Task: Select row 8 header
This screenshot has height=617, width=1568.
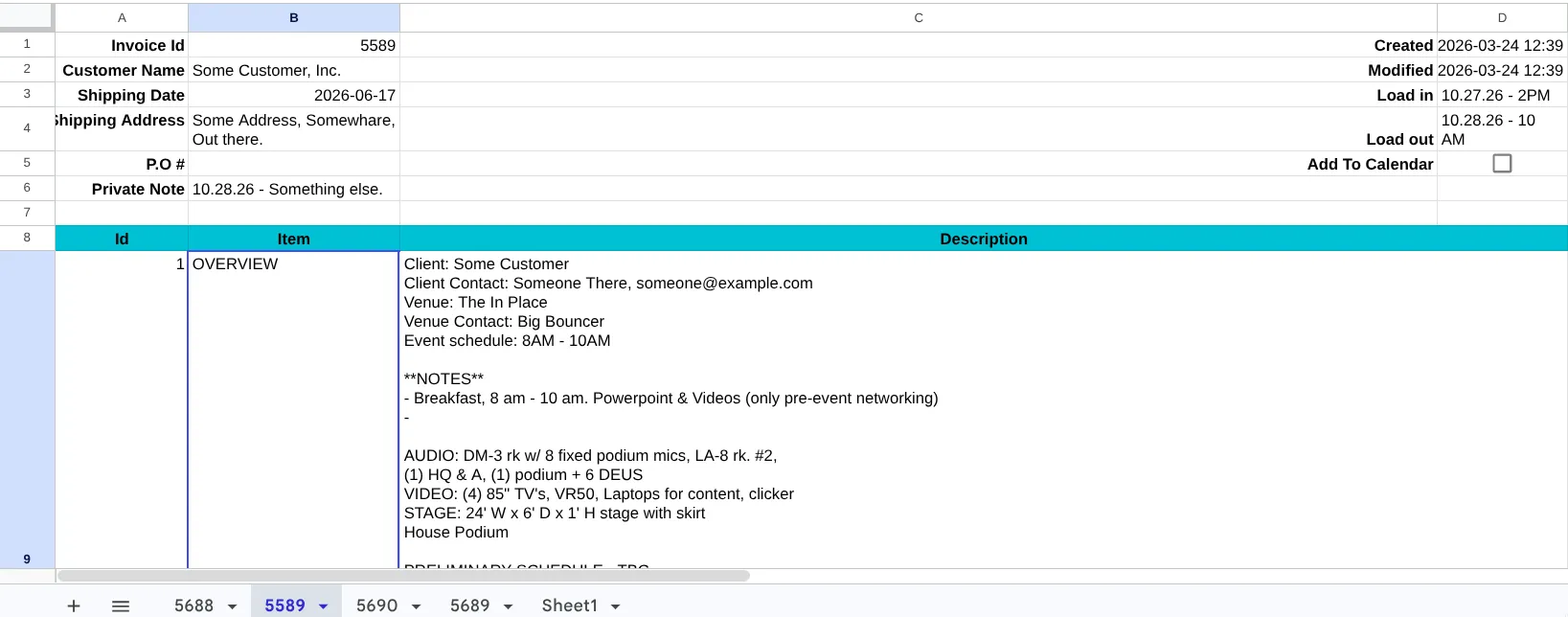Action: (x=27, y=238)
